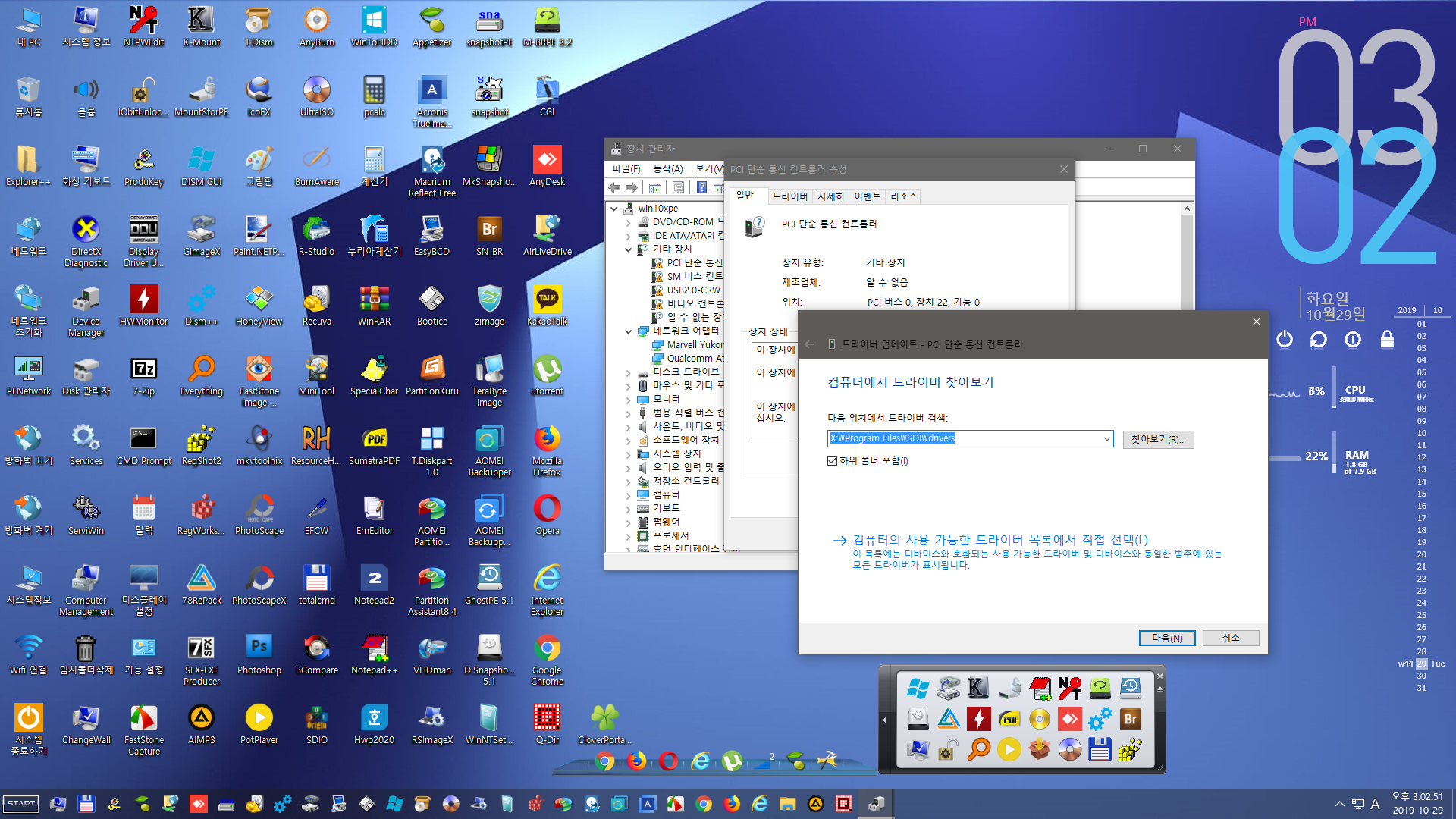The image size is (1456, 819).
Task: Collapse the 기타 장치 node
Action: (x=628, y=249)
